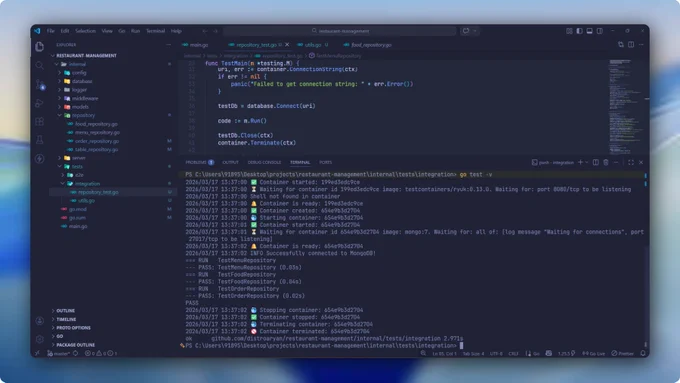
Task: Open the Testing flask view
Action: click(39, 140)
